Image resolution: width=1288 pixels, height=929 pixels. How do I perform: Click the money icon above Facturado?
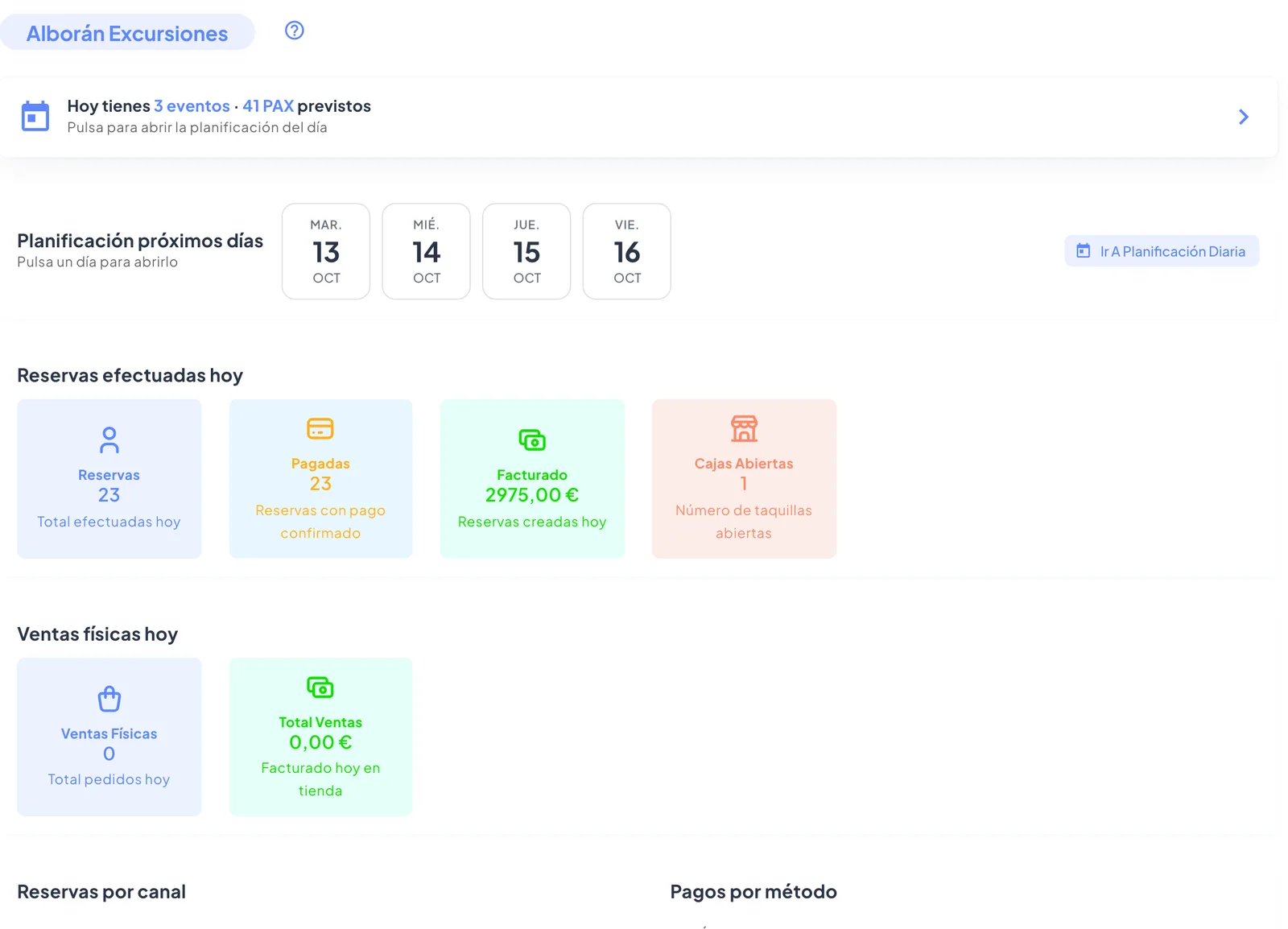(x=532, y=440)
